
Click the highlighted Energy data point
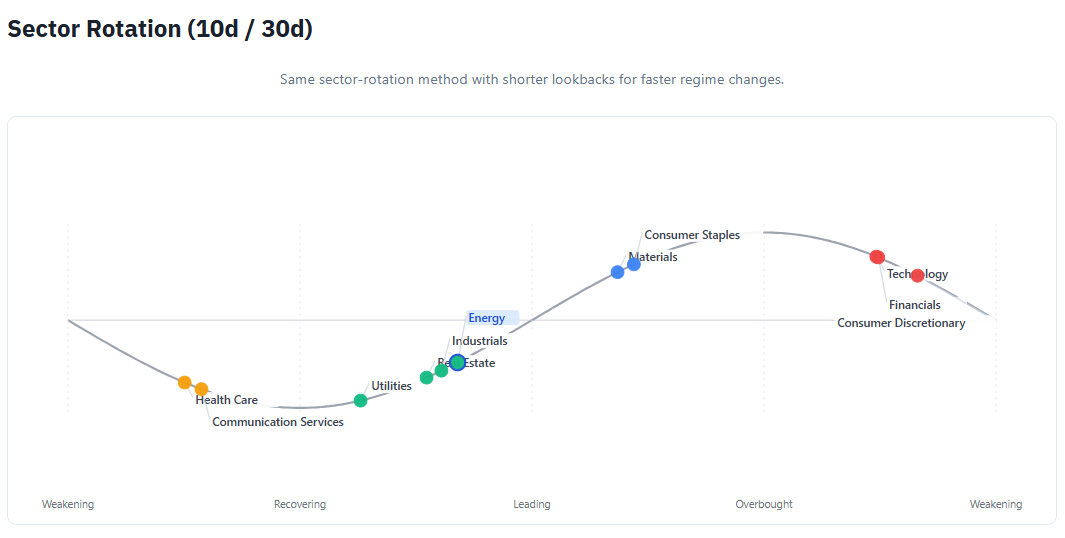point(457,362)
